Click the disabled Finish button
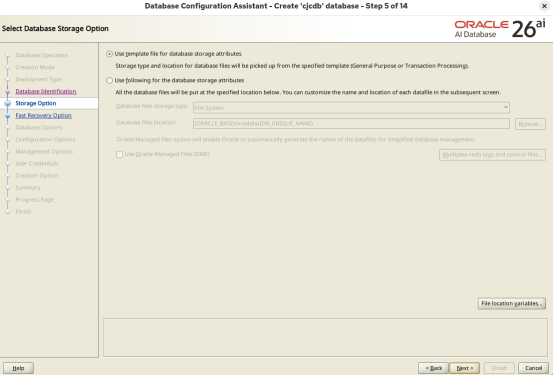 pyautogui.click(x=499, y=368)
